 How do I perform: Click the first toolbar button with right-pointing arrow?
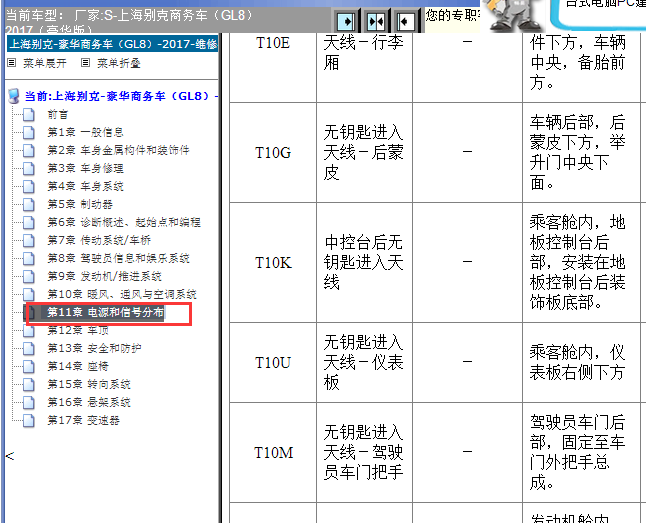(x=346, y=20)
